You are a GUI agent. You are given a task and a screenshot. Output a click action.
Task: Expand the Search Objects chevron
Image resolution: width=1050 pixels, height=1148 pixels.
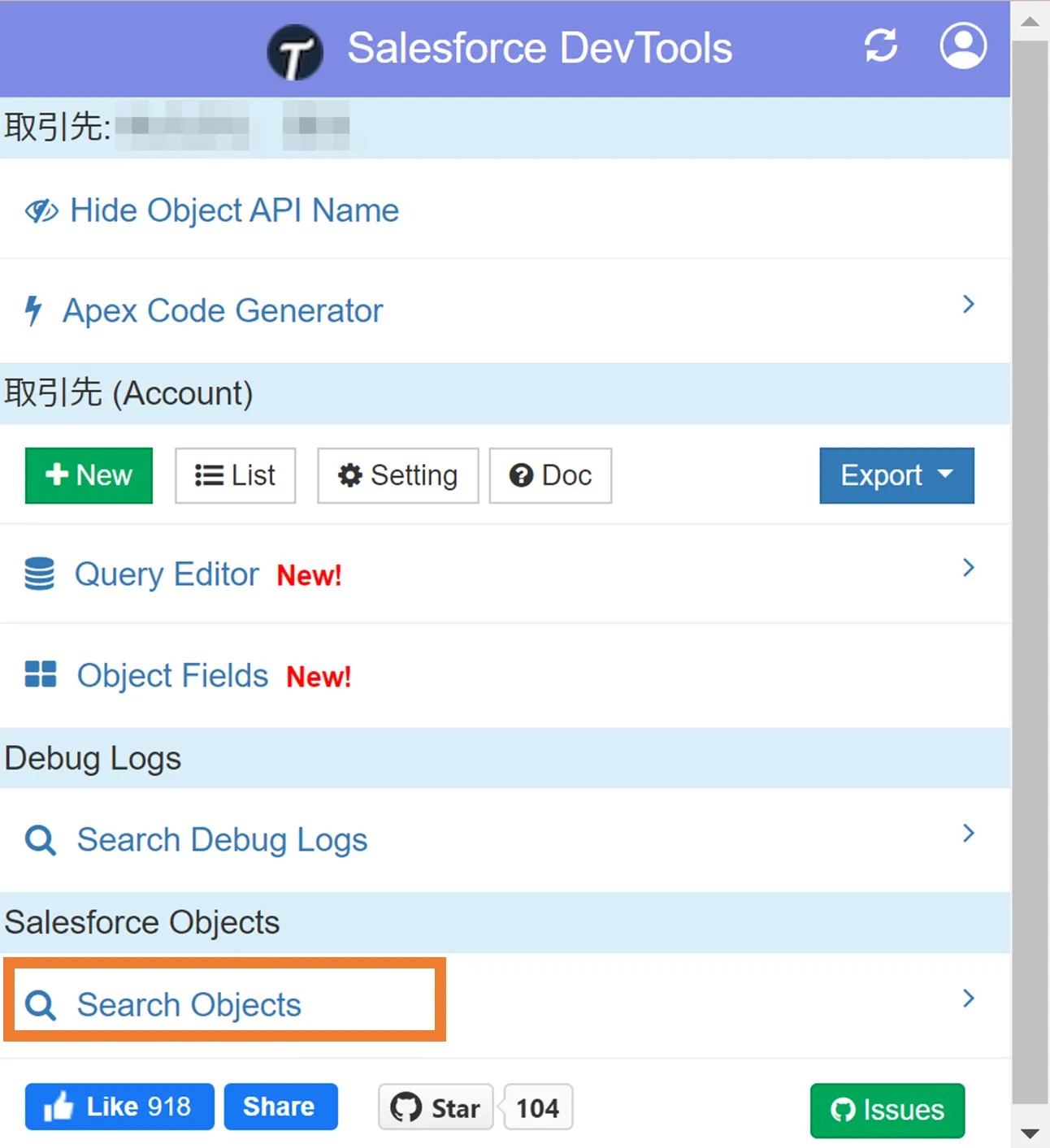click(x=967, y=999)
